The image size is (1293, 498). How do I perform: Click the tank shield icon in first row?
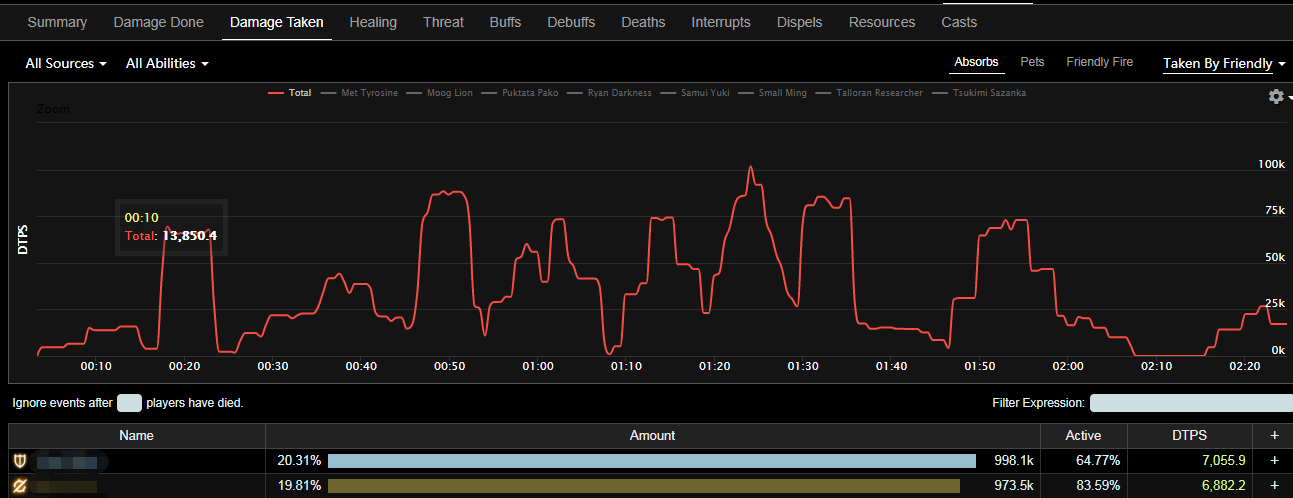[x=19, y=461]
